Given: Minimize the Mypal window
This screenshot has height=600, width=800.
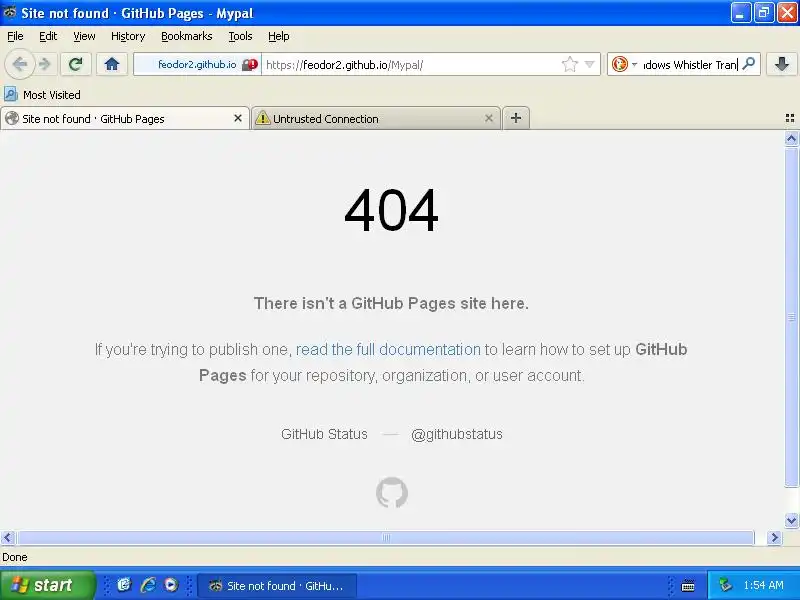Looking at the screenshot, I should [x=740, y=13].
